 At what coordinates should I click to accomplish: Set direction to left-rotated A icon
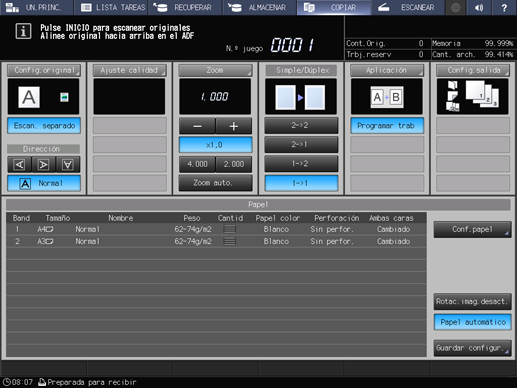click(x=19, y=164)
